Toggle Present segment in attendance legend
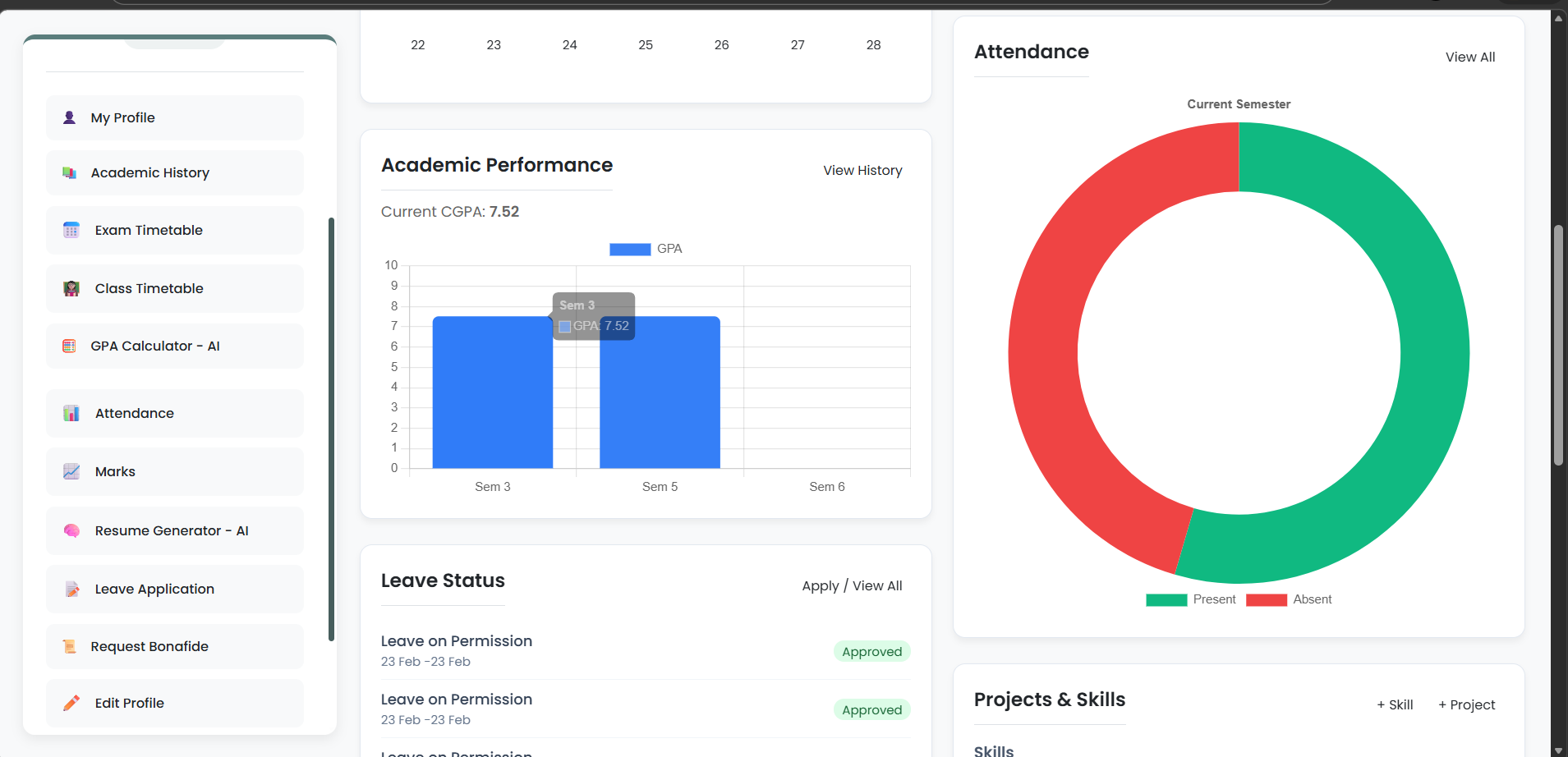This screenshot has width=1568, height=757. point(1190,599)
